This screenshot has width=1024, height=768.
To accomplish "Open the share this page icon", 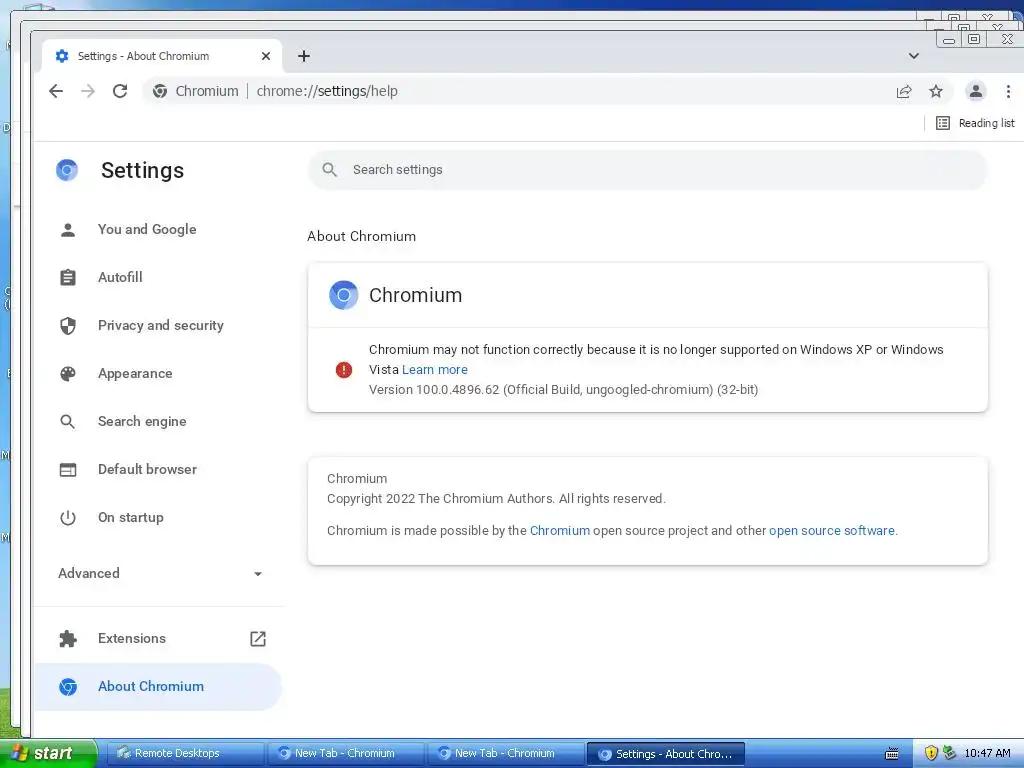I will (x=904, y=91).
